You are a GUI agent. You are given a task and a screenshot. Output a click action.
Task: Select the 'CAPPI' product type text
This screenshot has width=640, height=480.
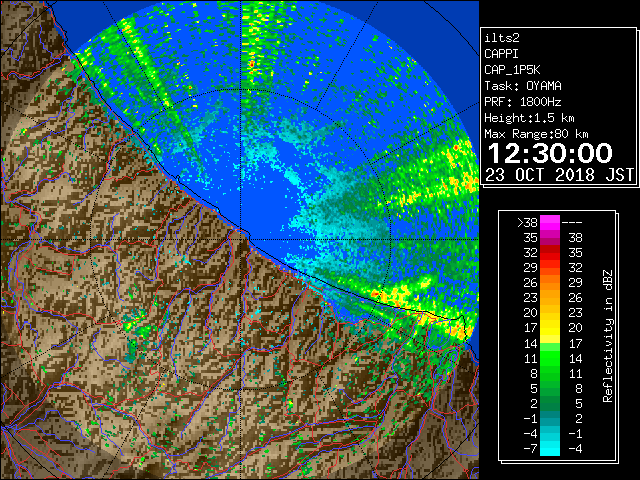[x=501, y=54]
